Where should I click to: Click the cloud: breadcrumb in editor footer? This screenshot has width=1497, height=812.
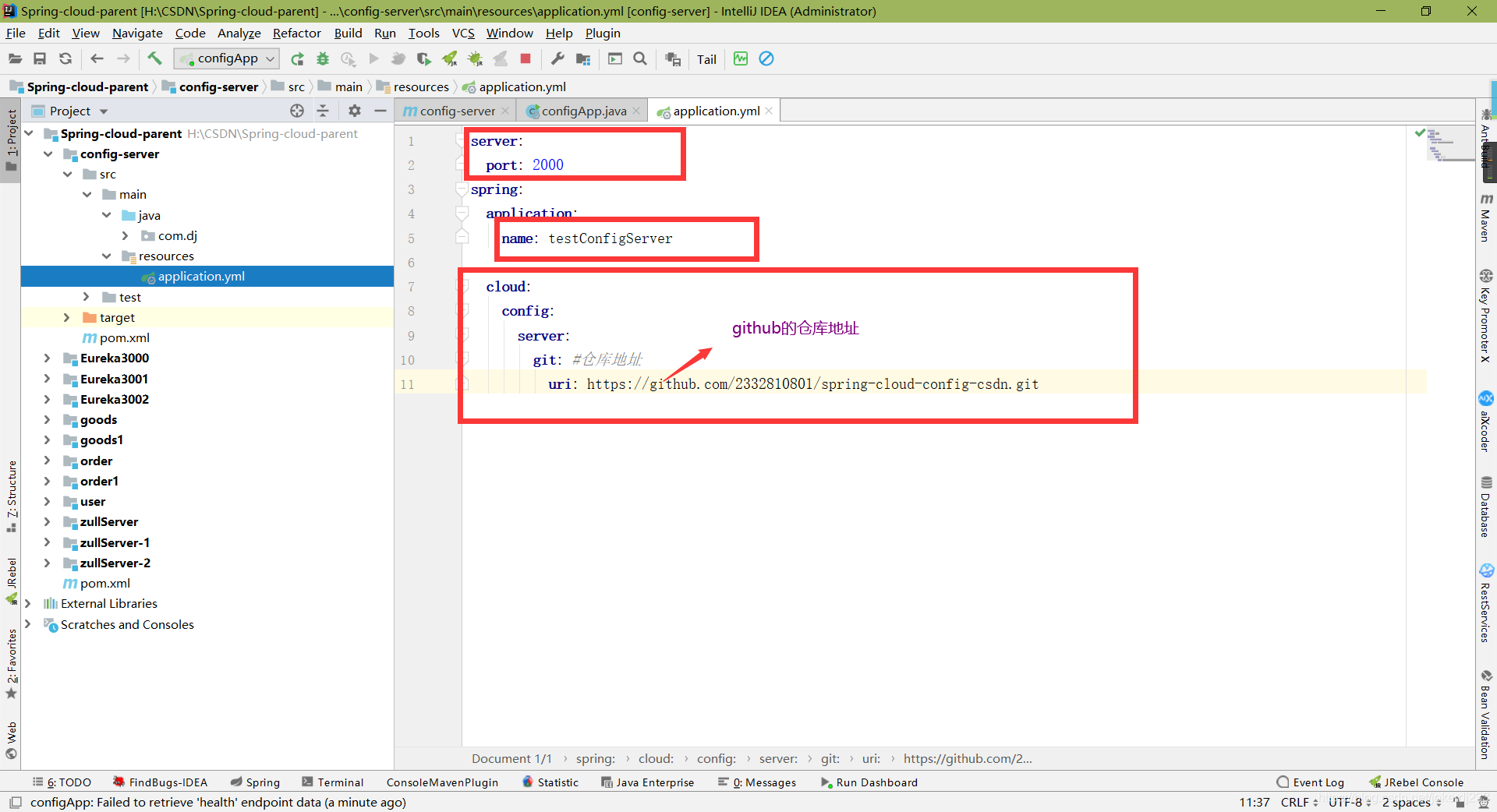pyautogui.click(x=656, y=758)
